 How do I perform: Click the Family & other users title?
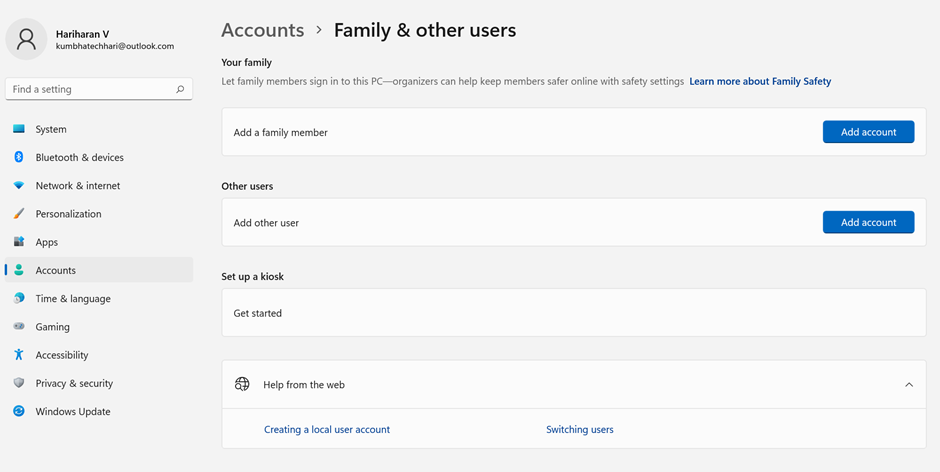click(425, 30)
